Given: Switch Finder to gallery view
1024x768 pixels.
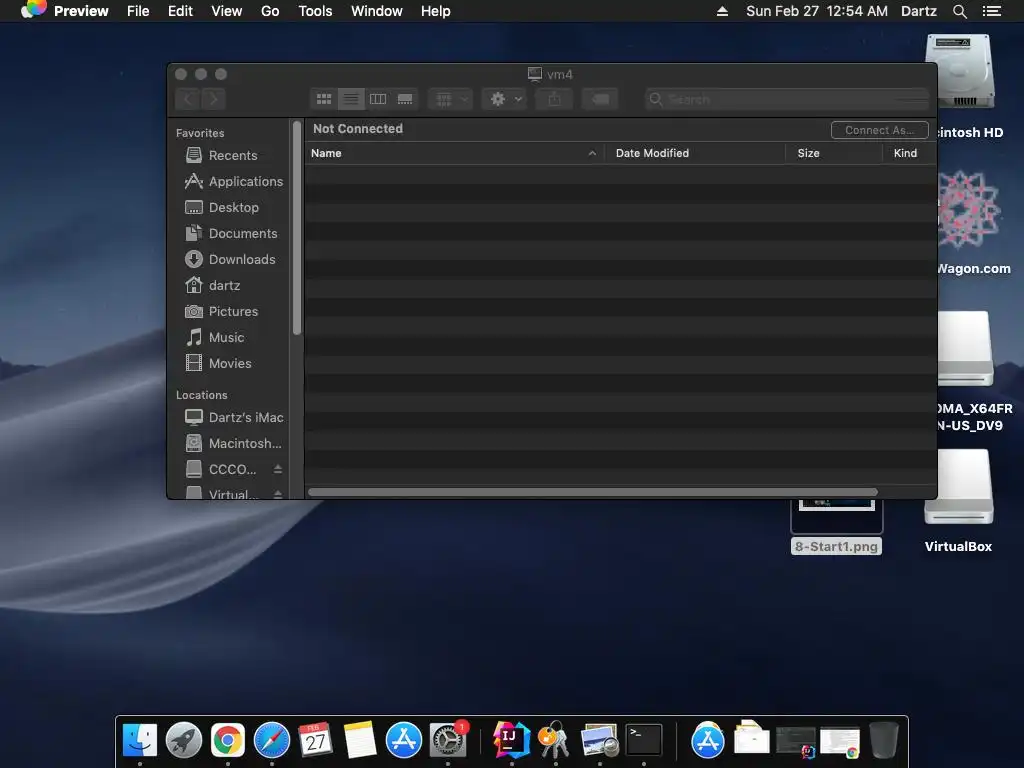Looking at the screenshot, I should pyautogui.click(x=405, y=99).
